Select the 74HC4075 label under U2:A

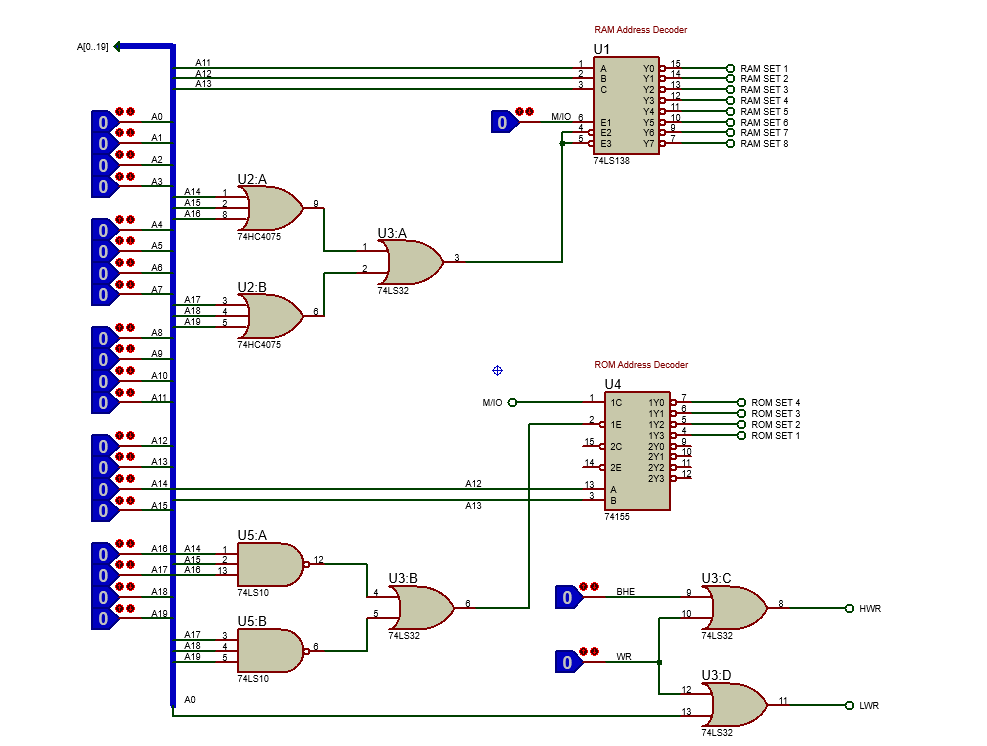coord(259,237)
